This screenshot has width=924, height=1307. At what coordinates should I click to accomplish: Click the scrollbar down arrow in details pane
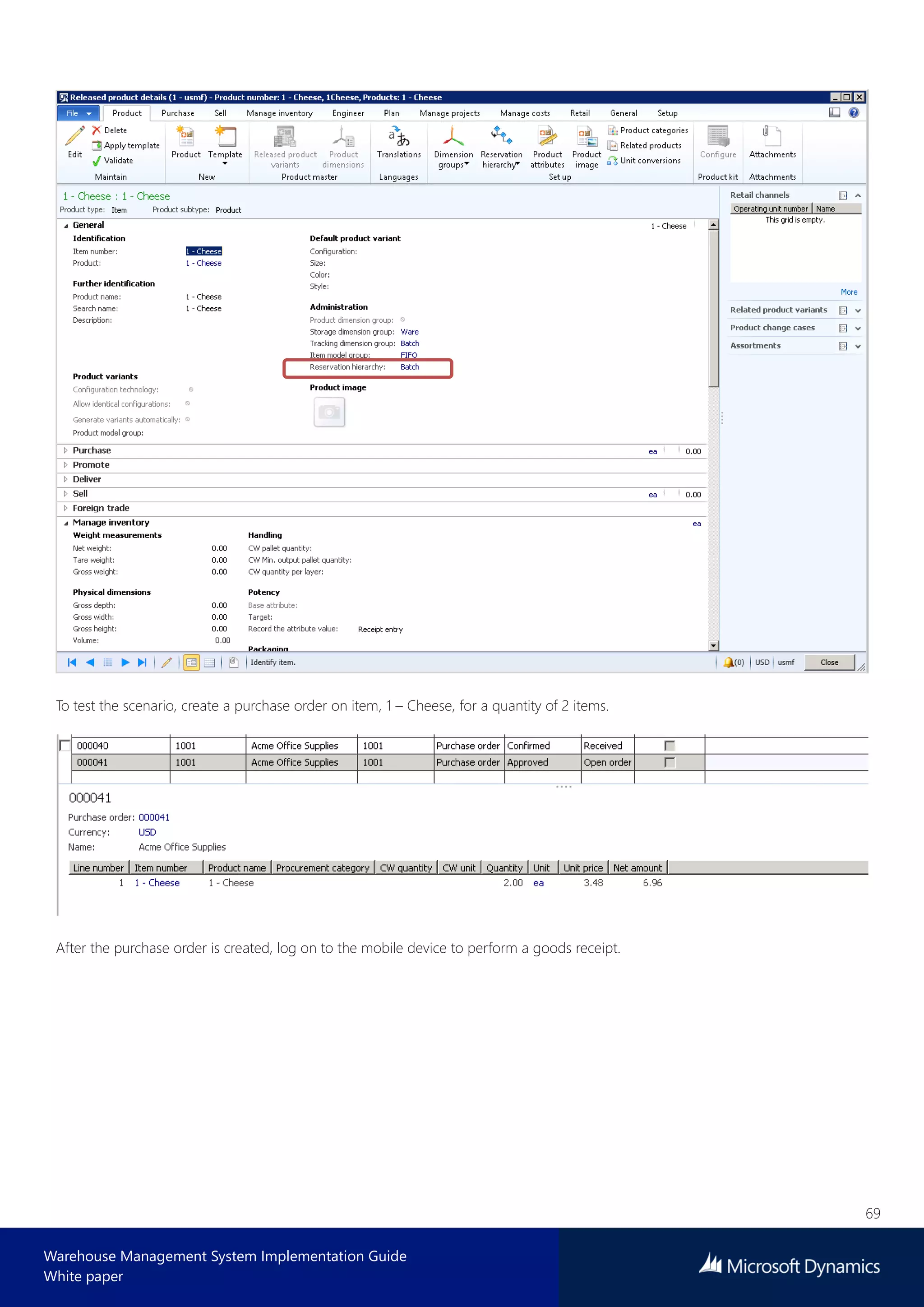pyautogui.click(x=713, y=646)
